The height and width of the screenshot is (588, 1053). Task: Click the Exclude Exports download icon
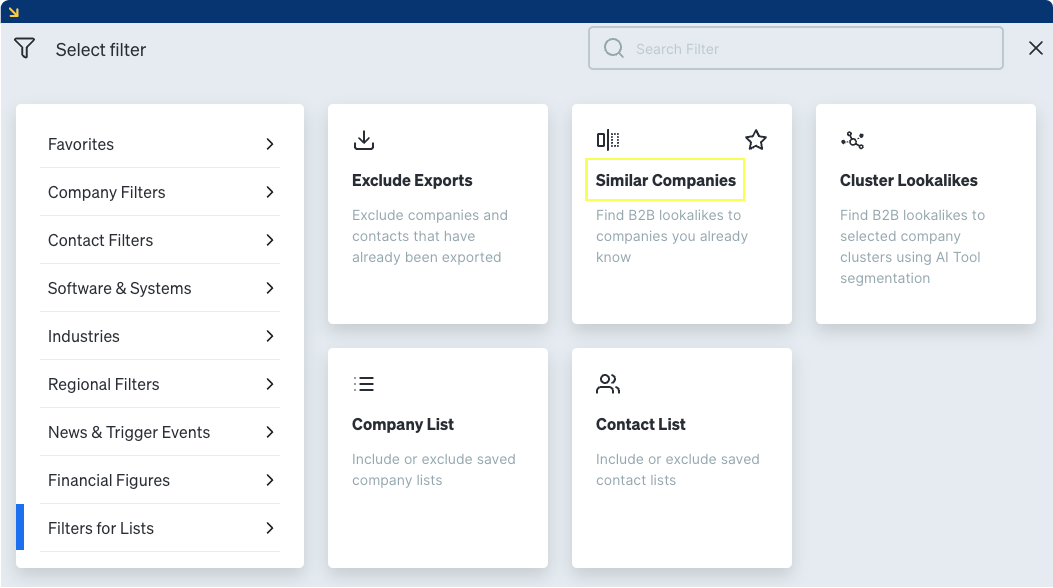(x=365, y=140)
